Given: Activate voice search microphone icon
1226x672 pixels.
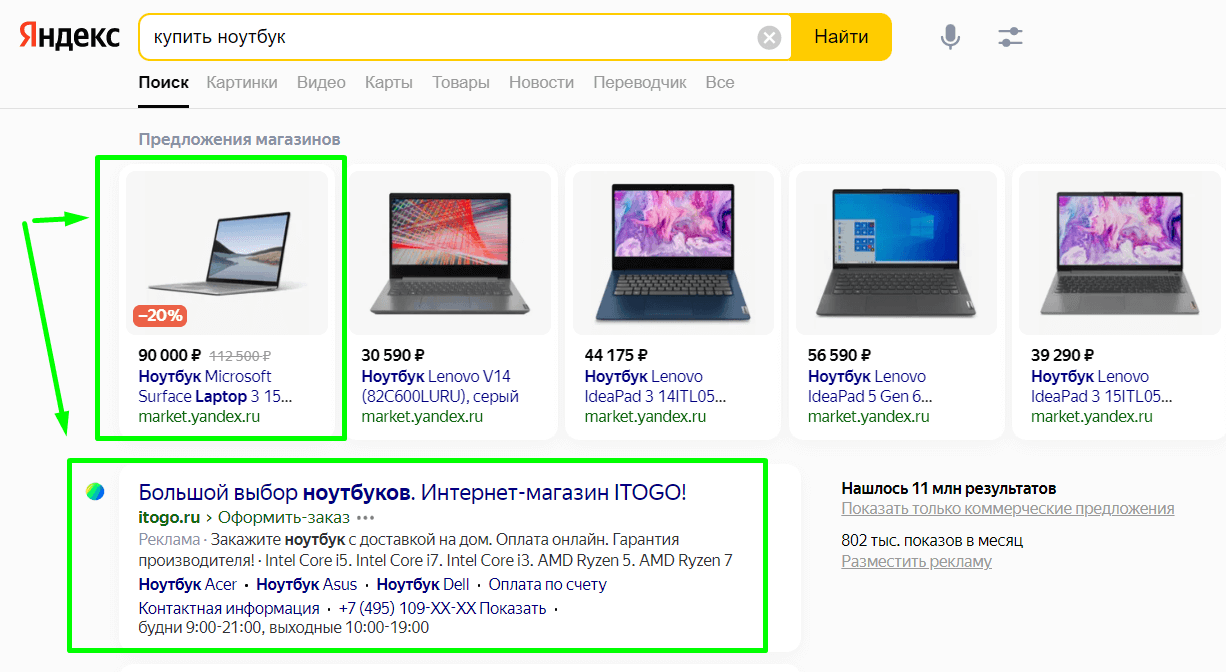Looking at the screenshot, I should [x=950, y=38].
